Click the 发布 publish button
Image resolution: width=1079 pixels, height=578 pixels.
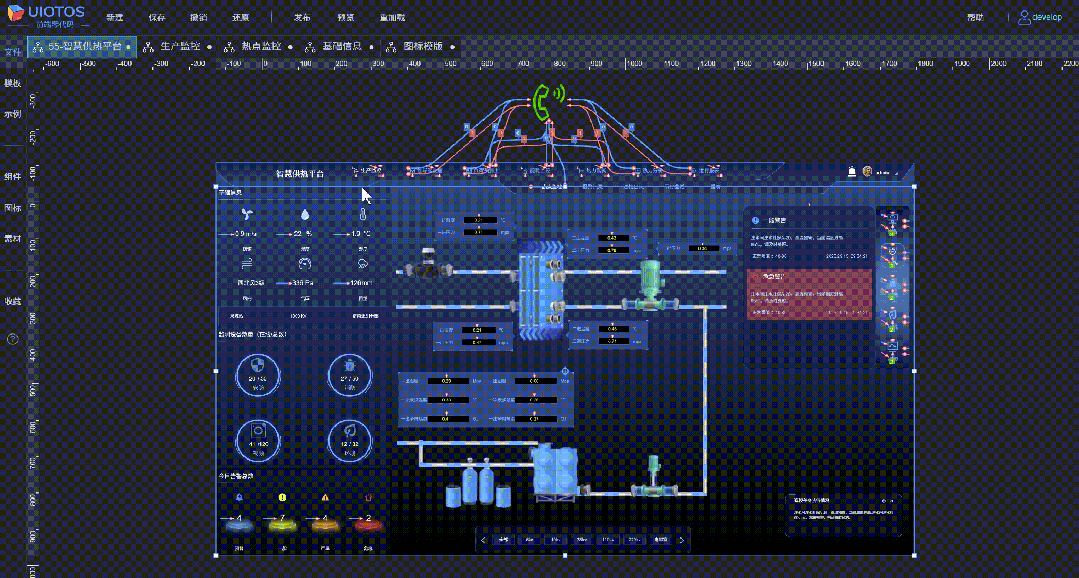[x=302, y=18]
